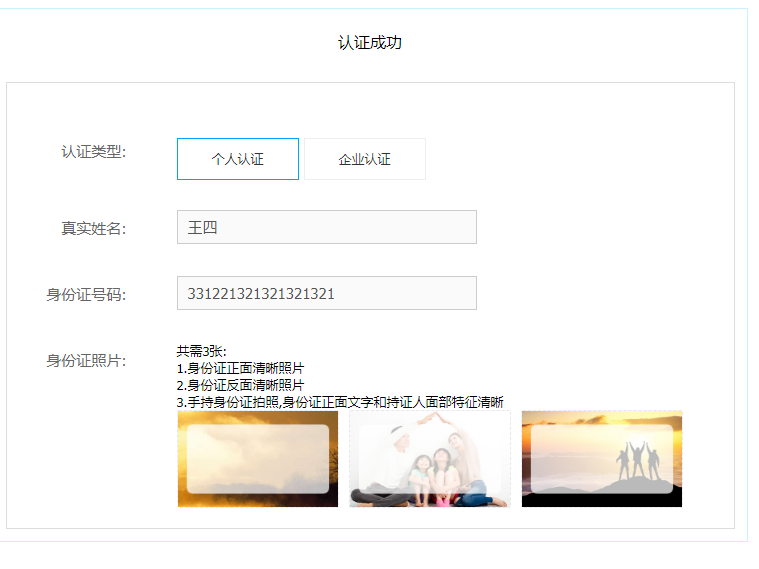Click the 真实姓名 field containing 王四

[326, 227]
